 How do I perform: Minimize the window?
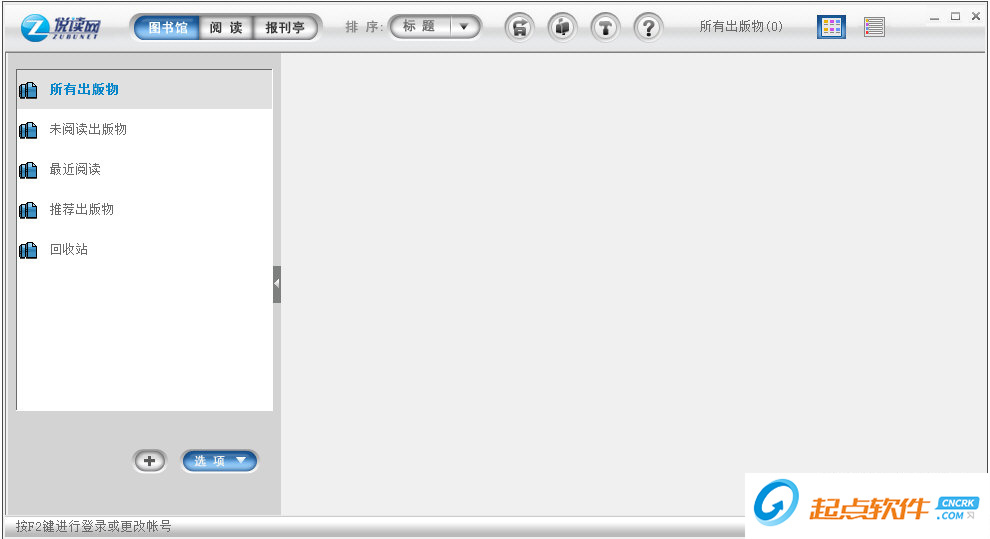pos(934,18)
